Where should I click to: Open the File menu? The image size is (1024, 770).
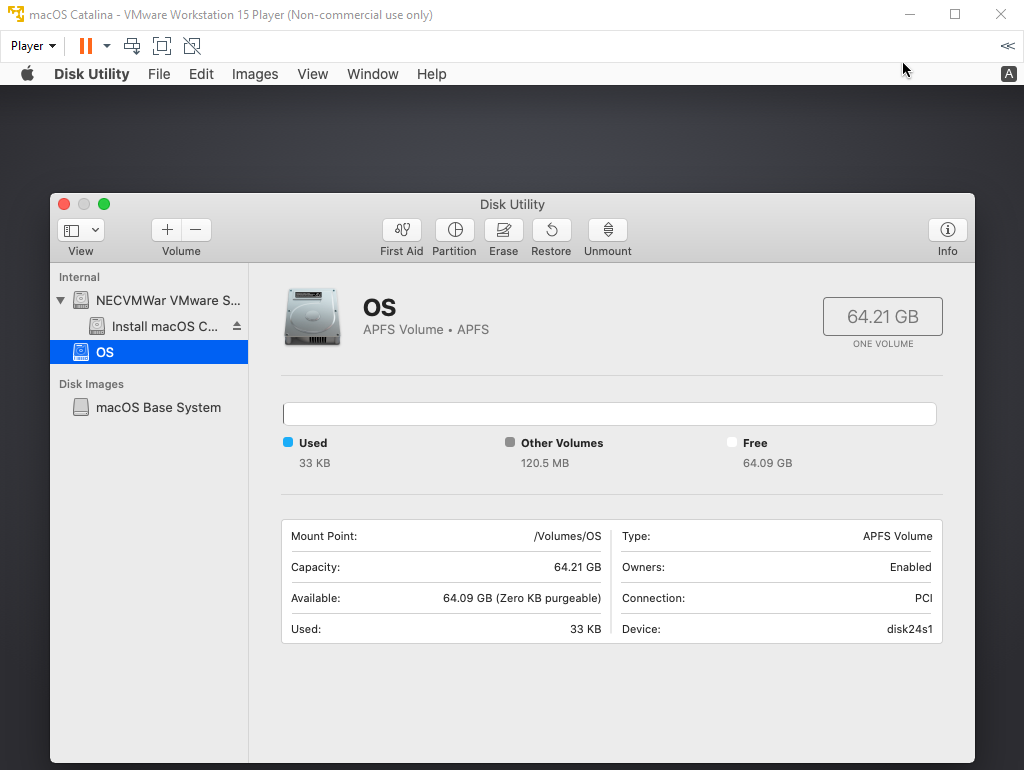159,74
